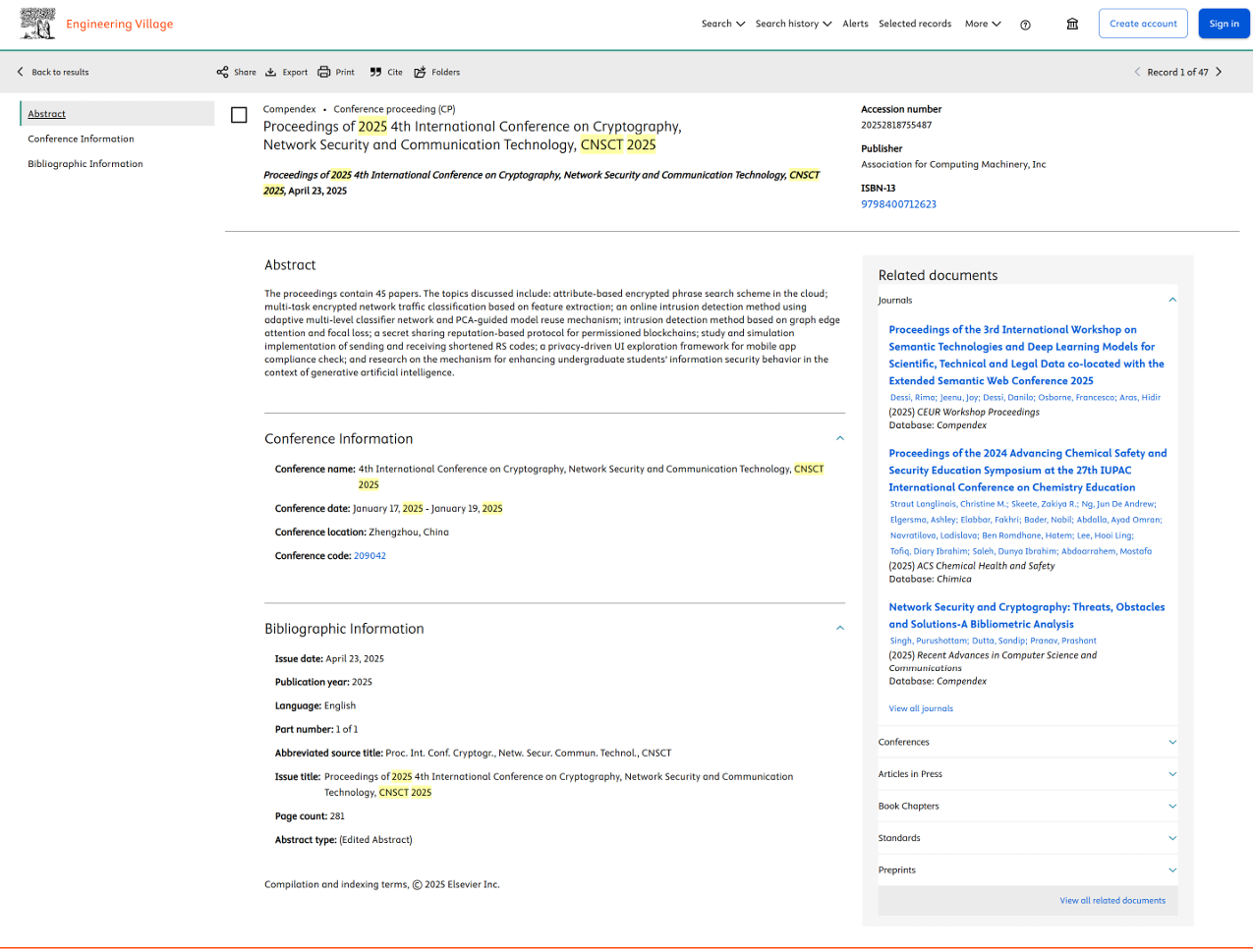Click 'Association for Computing Machinery, Inc' publisher
This screenshot has width=1253, height=952.
[953, 164]
